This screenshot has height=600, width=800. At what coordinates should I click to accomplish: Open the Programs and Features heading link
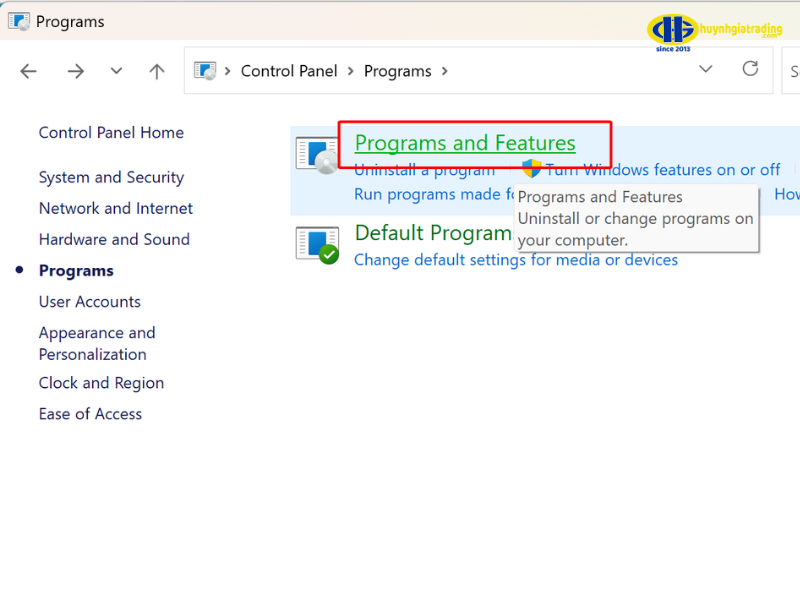(x=465, y=143)
